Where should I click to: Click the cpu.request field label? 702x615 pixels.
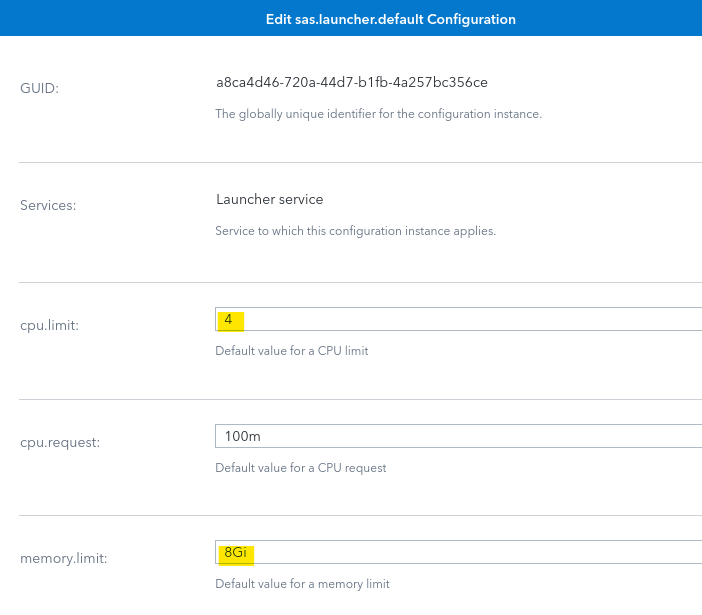[60, 442]
